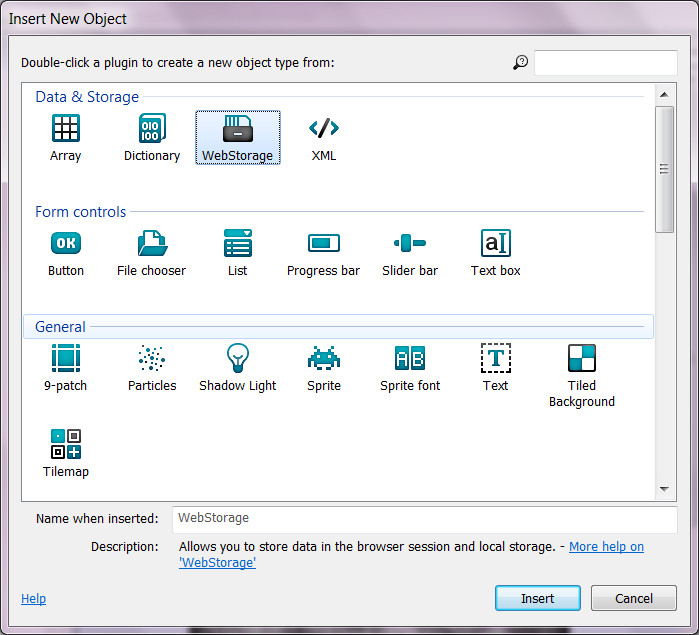Choose the Dictionary plugin icon
The height and width of the screenshot is (635, 699).
coord(152,129)
